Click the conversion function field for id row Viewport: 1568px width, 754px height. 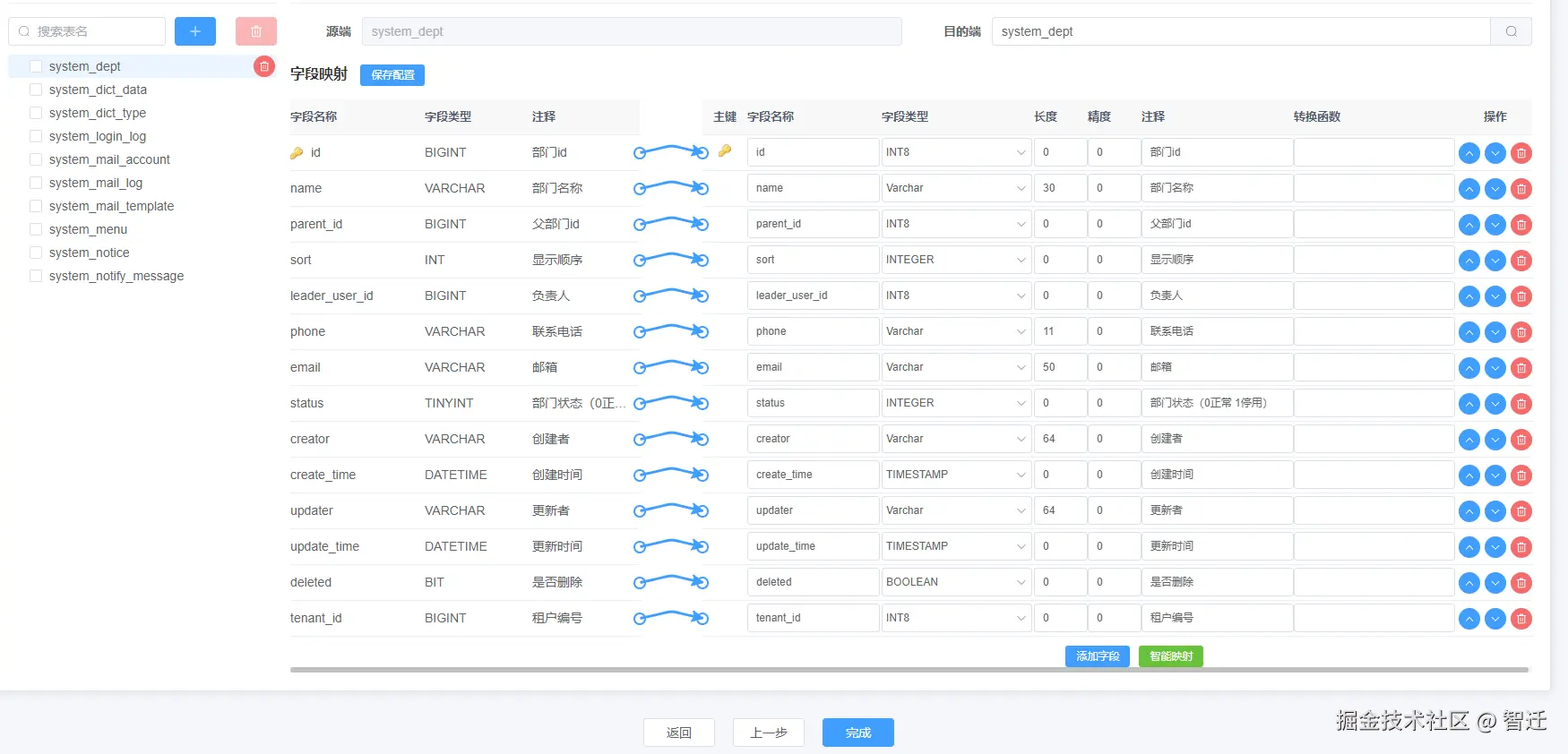point(1374,152)
